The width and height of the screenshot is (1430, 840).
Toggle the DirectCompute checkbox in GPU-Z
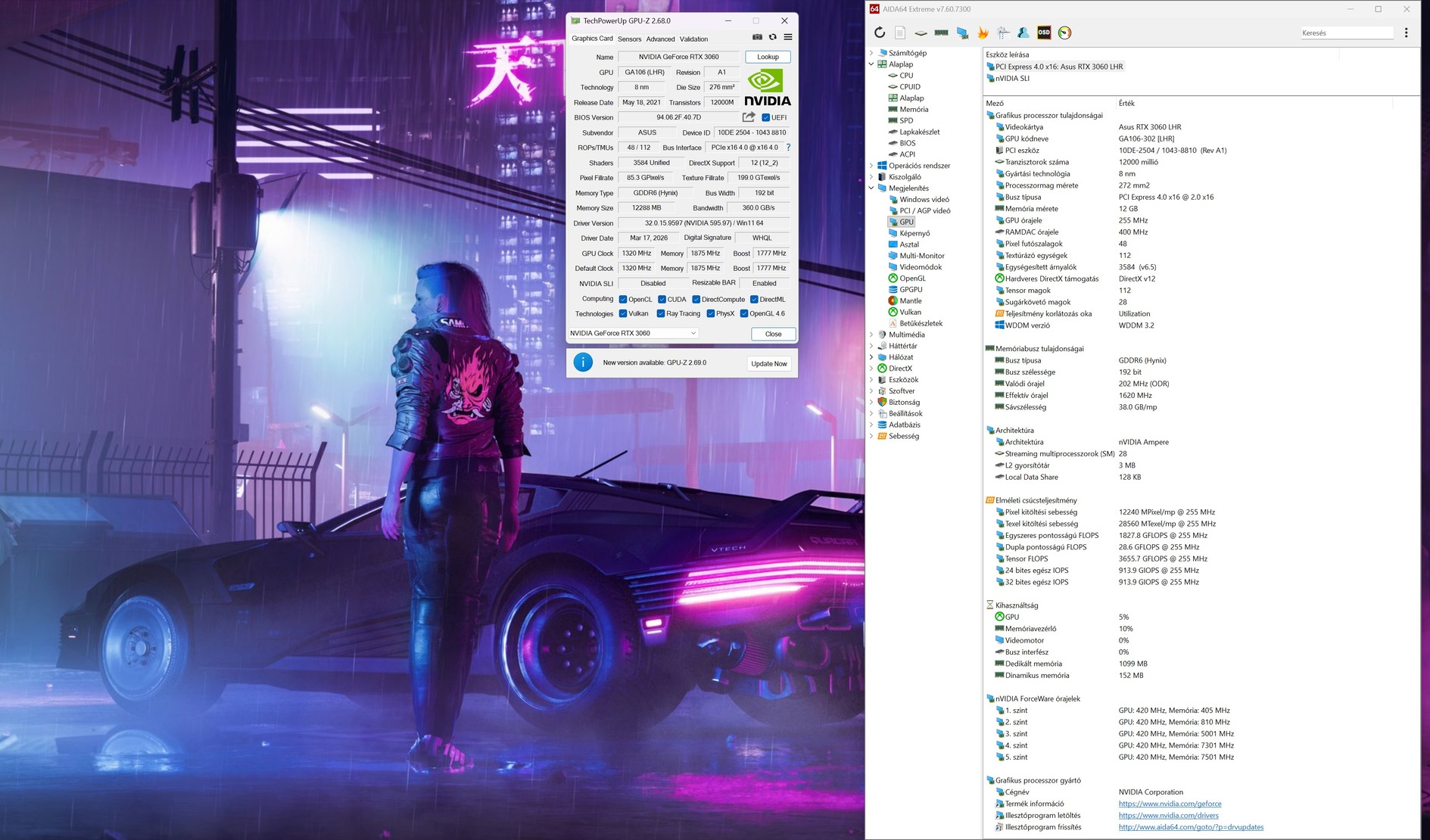[696, 300]
